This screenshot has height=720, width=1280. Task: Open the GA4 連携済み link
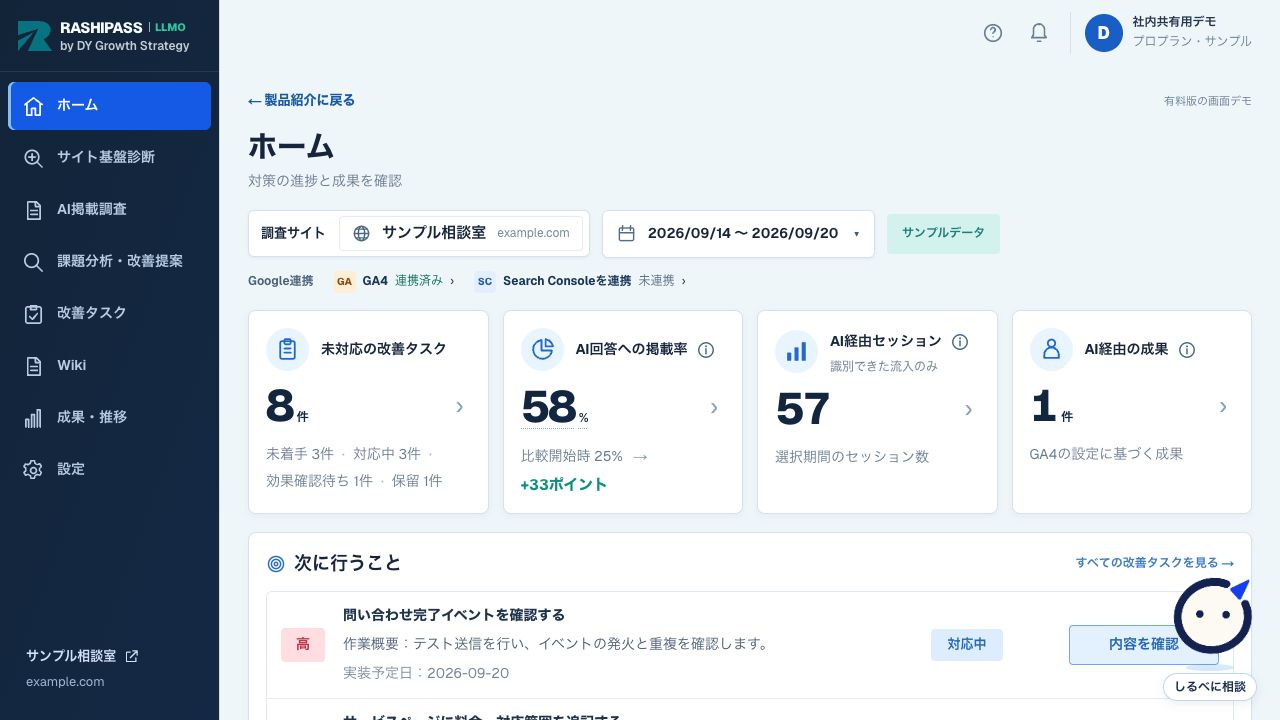click(x=394, y=281)
